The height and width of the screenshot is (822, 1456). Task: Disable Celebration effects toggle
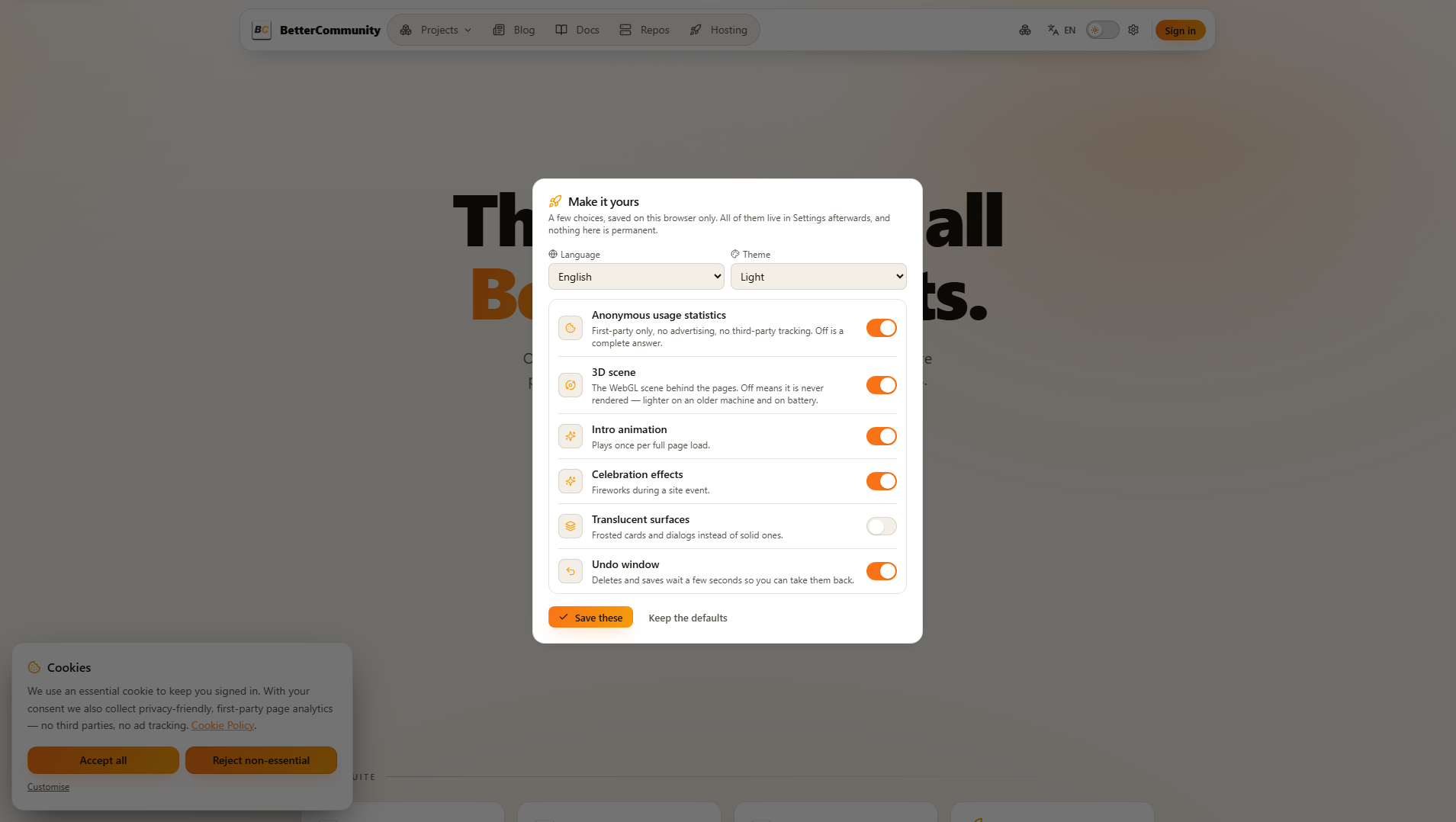(881, 481)
